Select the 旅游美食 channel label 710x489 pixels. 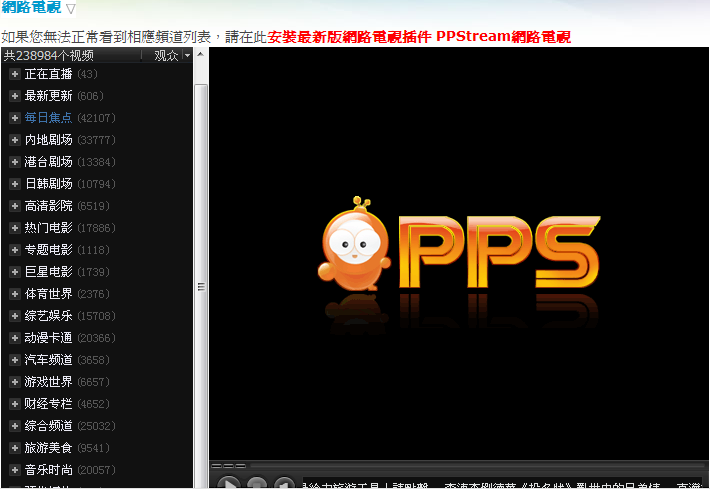click(x=48, y=448)
